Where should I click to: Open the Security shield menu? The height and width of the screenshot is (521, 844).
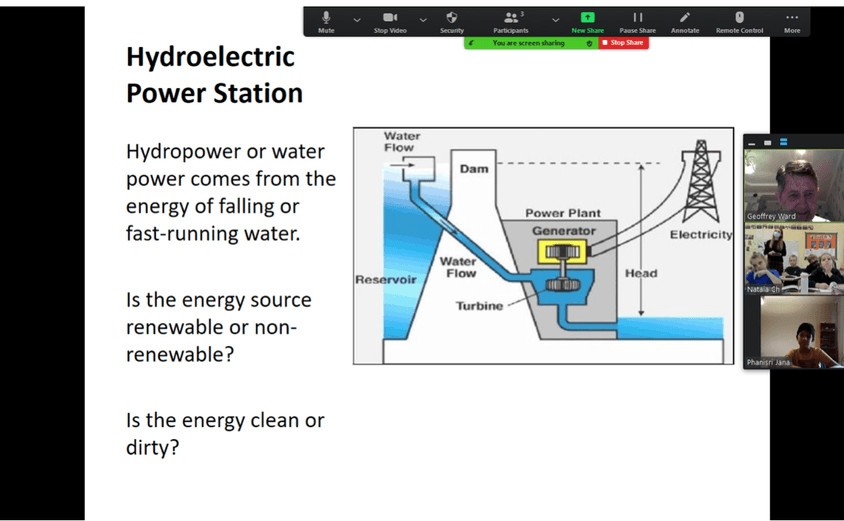pyautogui.click(x=452, y=20)
